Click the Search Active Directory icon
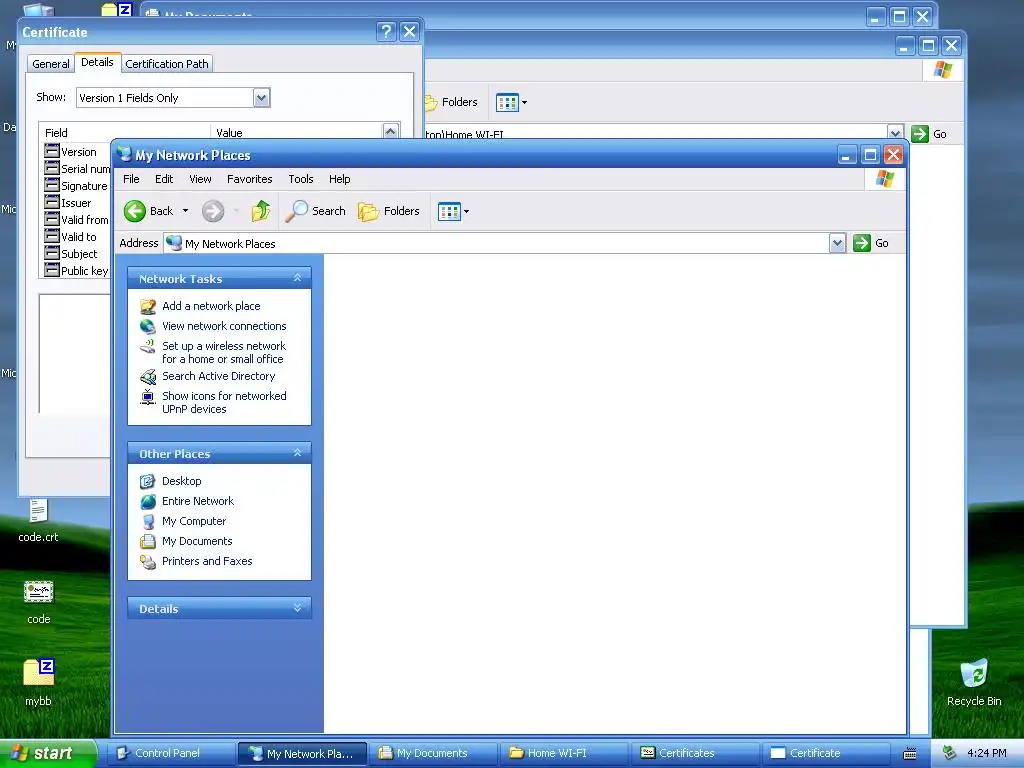The image size is (1024, 768). pyautogui.click(x=148, y=377)
